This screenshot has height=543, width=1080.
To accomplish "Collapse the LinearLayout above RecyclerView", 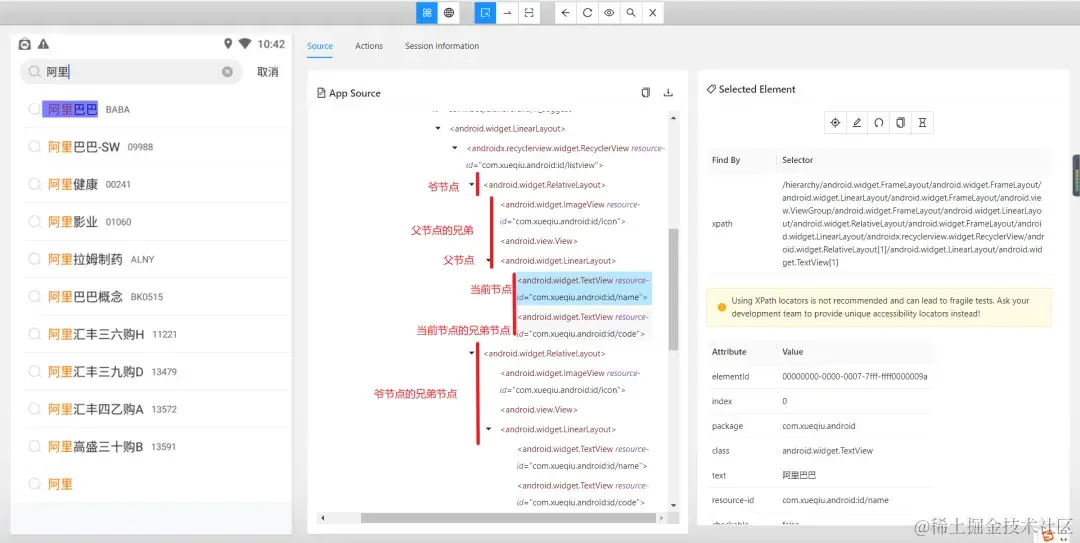I will pos(438,128).
